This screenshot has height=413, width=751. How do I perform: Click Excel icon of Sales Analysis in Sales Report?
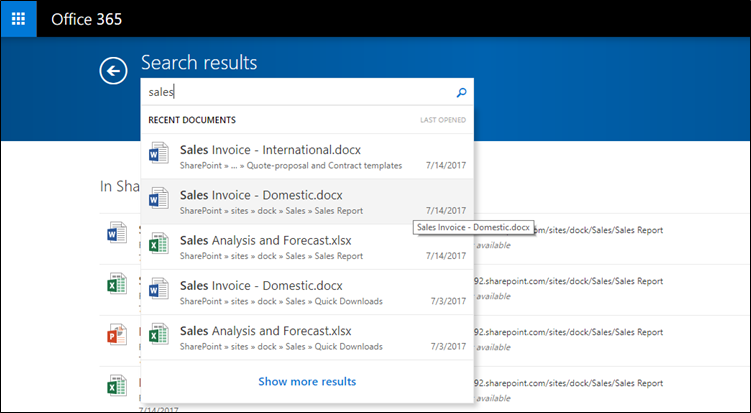point(159,244)
